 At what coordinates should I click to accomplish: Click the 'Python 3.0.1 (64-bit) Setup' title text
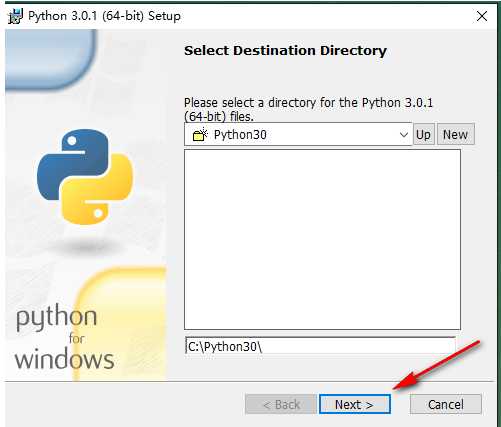[104, 16]
